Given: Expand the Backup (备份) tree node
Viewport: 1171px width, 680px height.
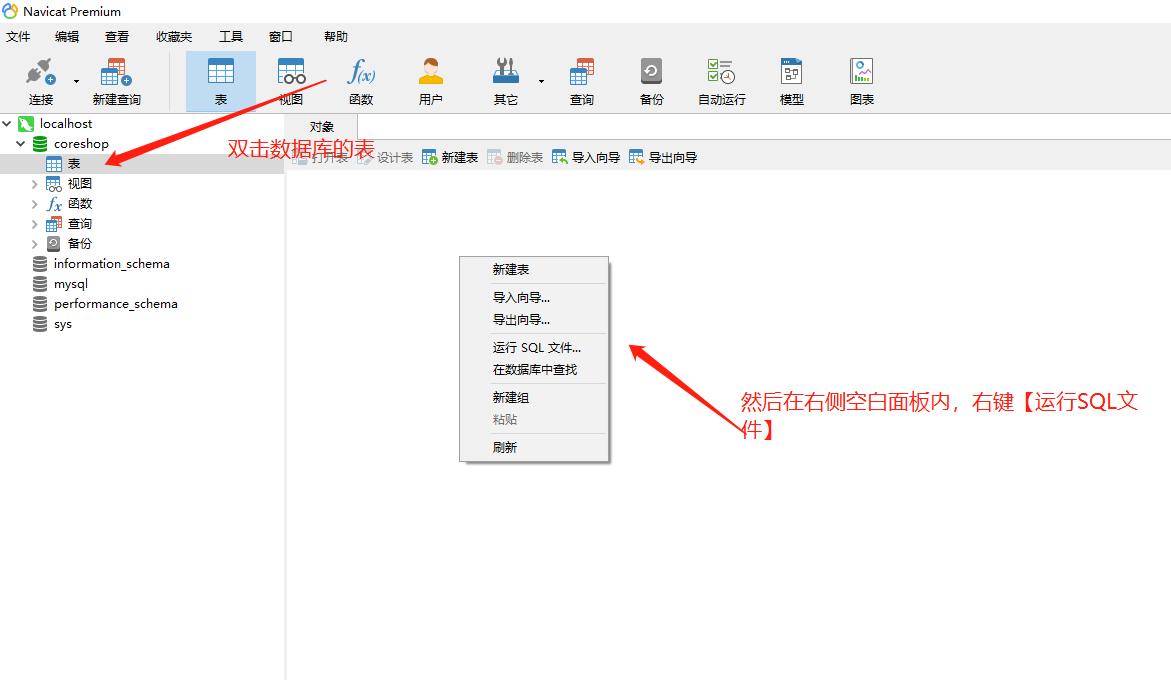Looking at the screenshot, I should point(35,244).
